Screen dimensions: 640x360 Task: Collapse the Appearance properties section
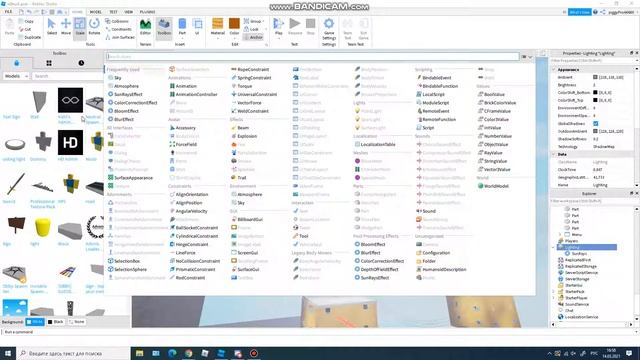[554, 69]
